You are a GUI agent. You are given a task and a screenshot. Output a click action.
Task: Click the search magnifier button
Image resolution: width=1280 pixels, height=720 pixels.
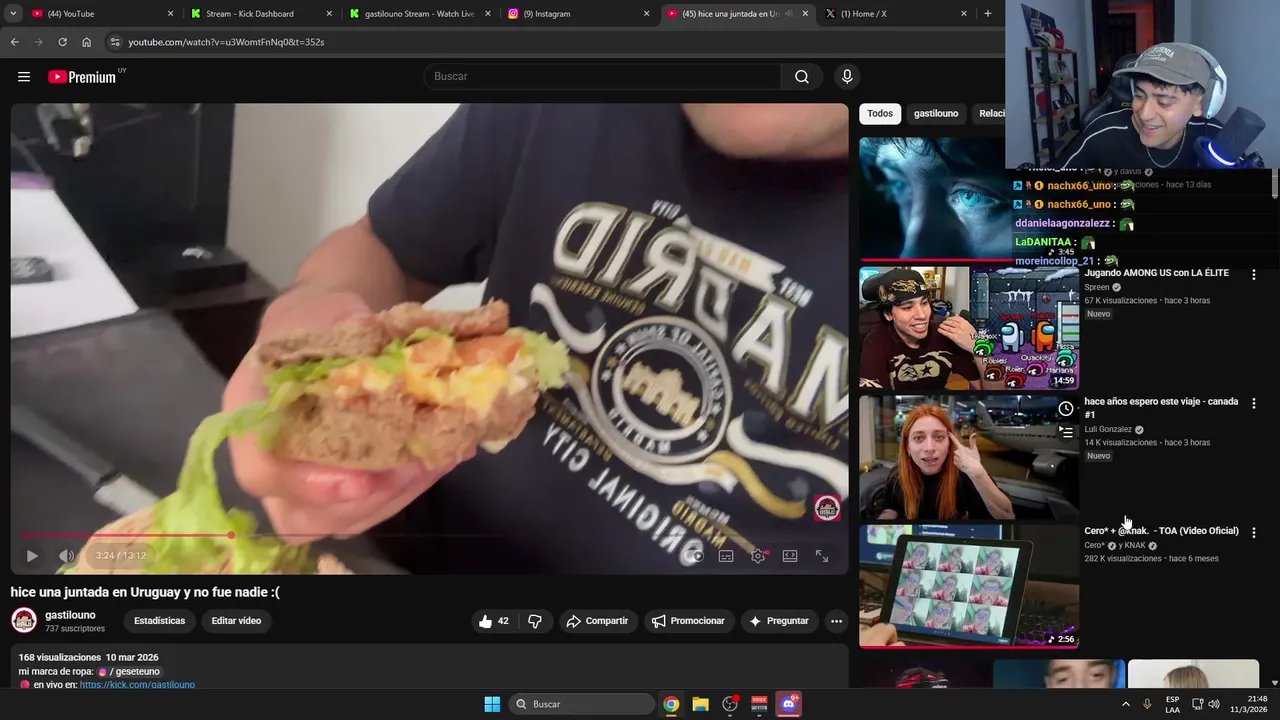point(802,77)
